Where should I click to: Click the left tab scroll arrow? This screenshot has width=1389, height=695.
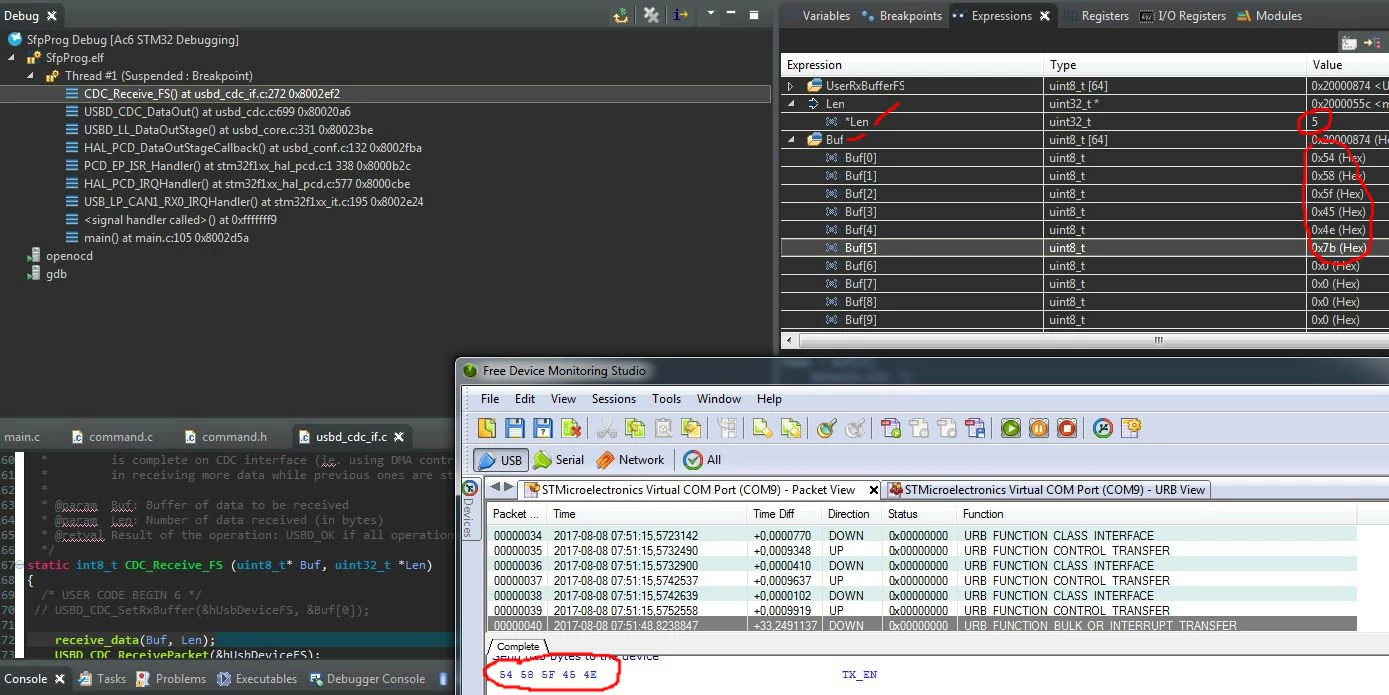495,488
